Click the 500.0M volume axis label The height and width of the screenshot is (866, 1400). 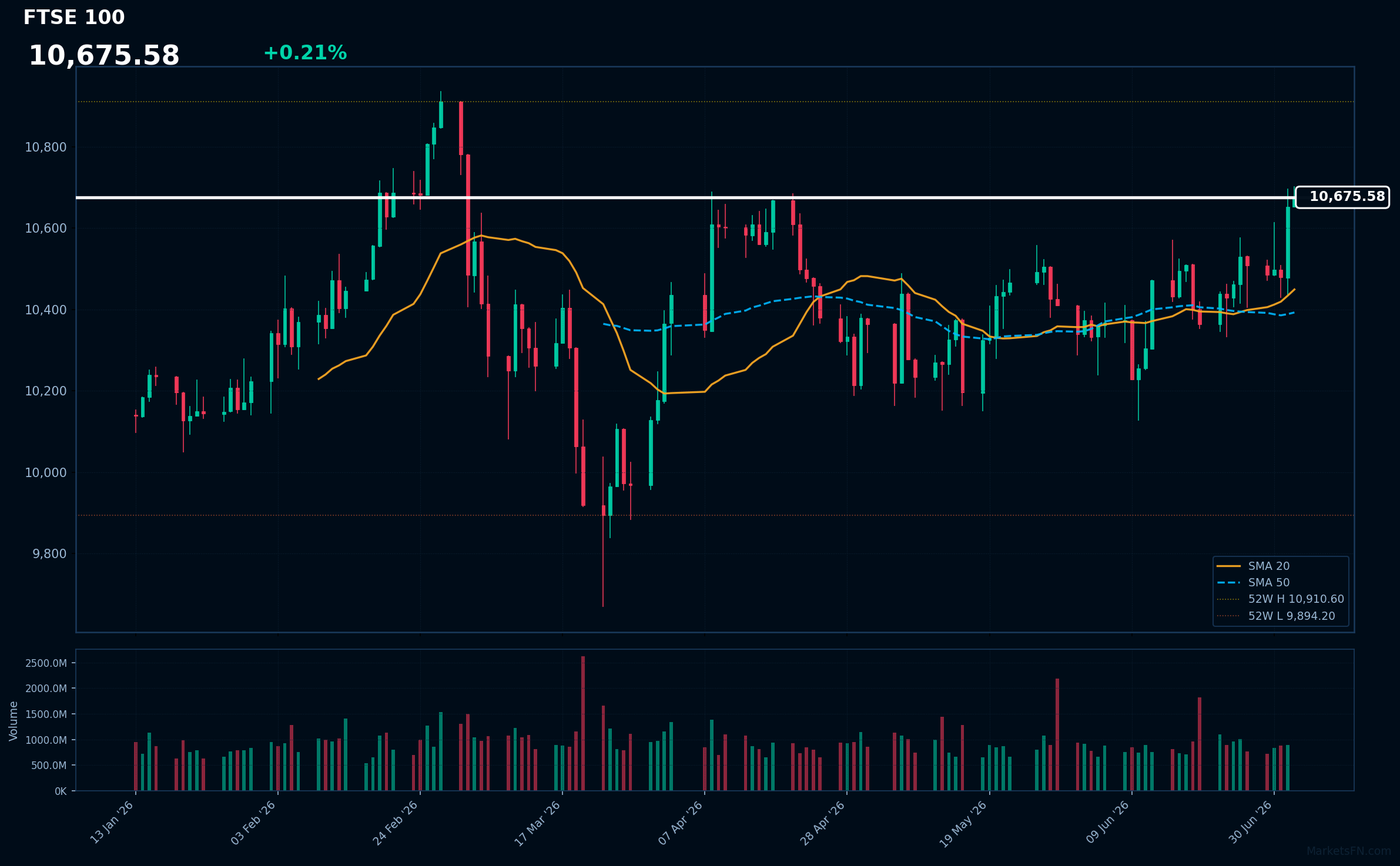(49, 766)
